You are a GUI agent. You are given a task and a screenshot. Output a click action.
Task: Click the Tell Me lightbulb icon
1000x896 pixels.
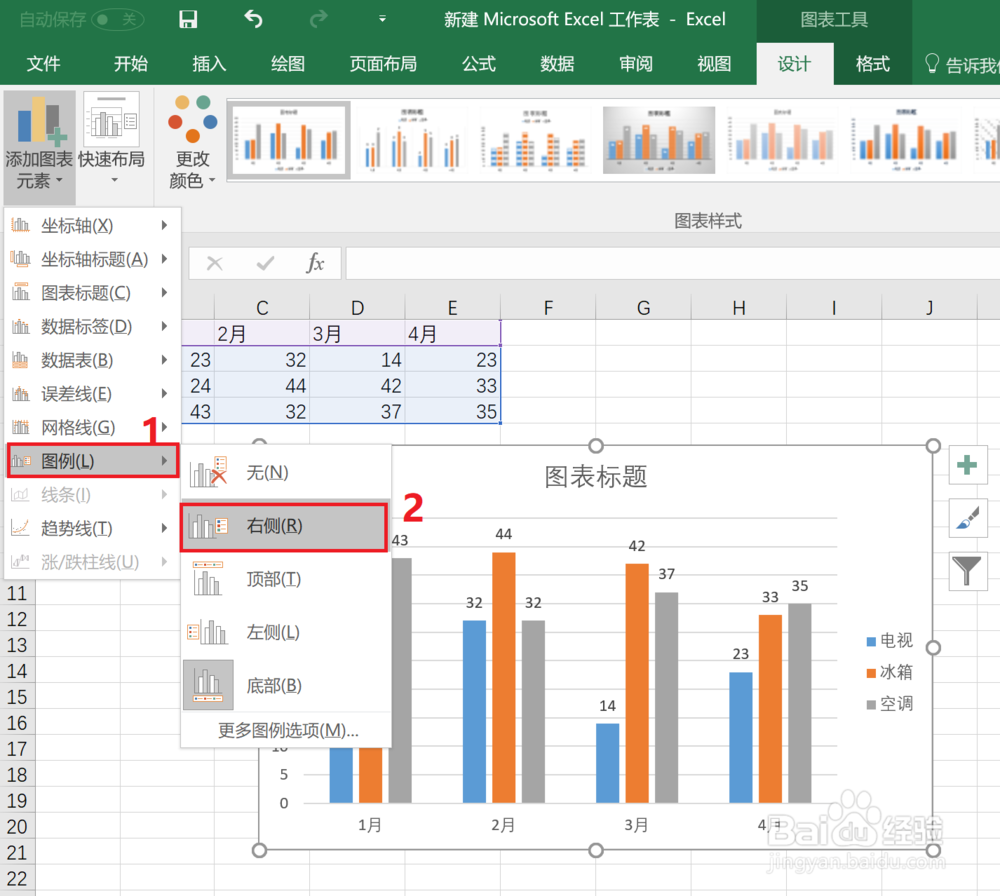point(932,64)
